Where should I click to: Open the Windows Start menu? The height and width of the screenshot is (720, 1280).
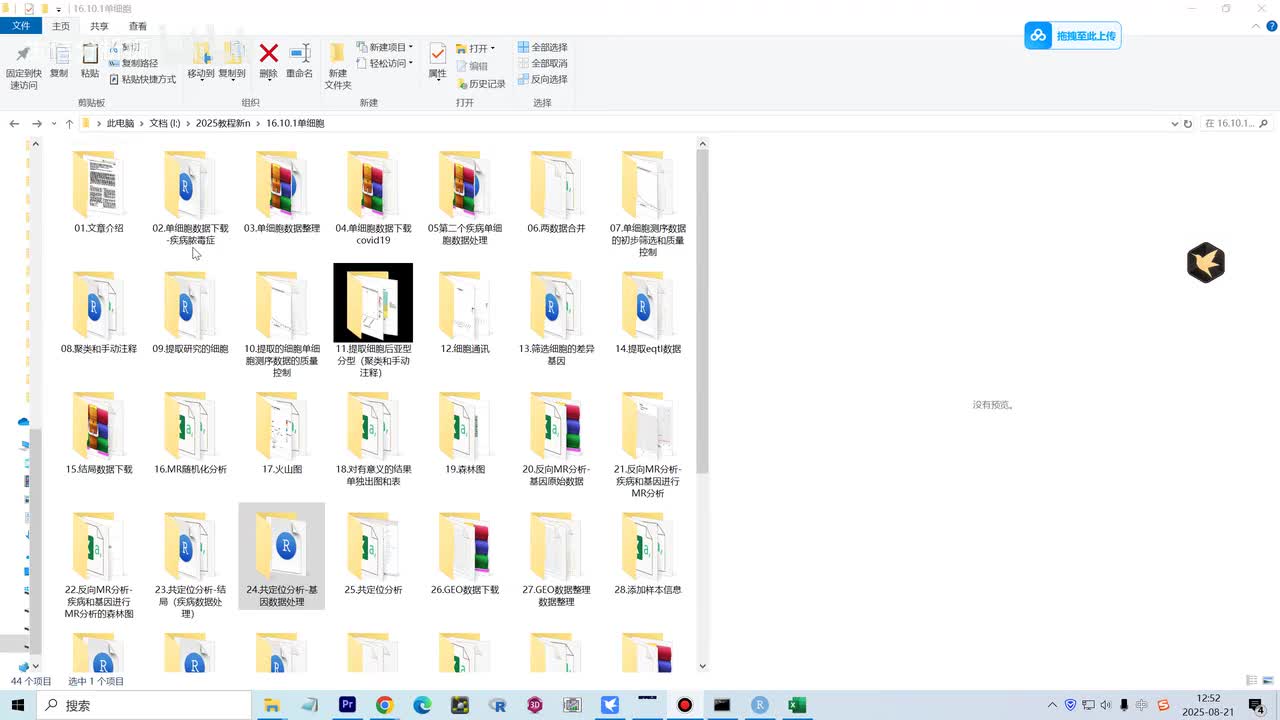click(x=18, y=705)
